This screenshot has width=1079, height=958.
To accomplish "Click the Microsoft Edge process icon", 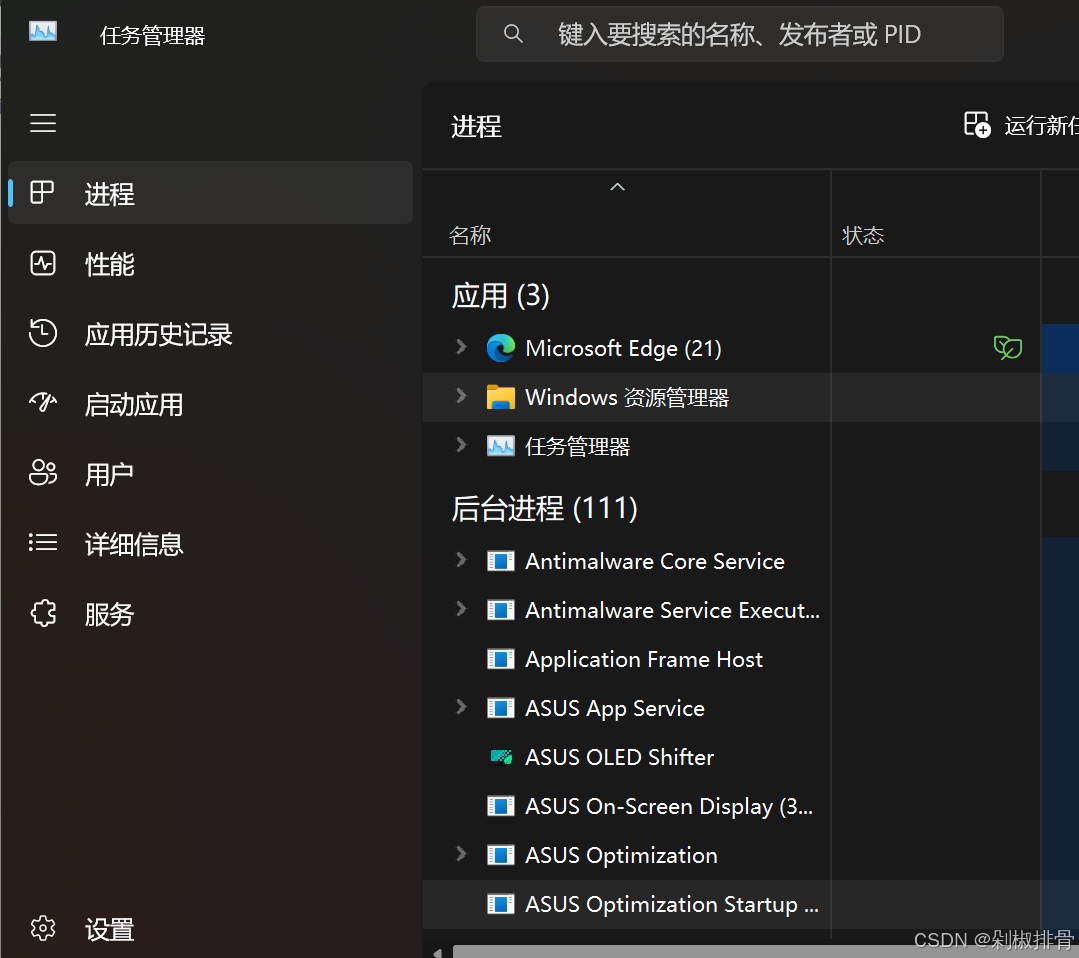I will (x=501, y=348).
